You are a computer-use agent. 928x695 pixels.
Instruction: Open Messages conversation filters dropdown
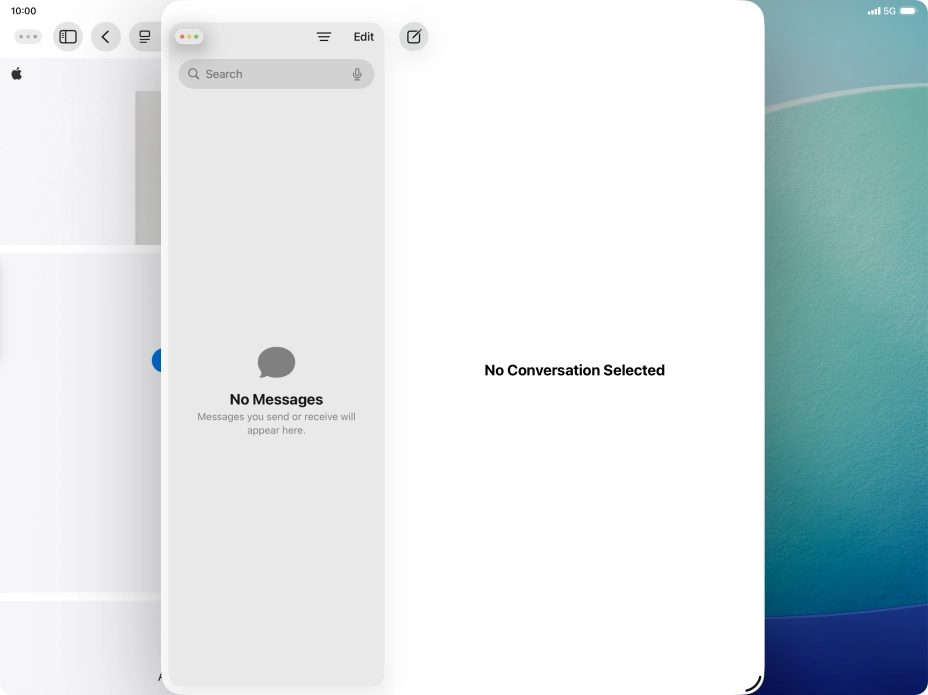pyautogui.click(x=324, y=36)
